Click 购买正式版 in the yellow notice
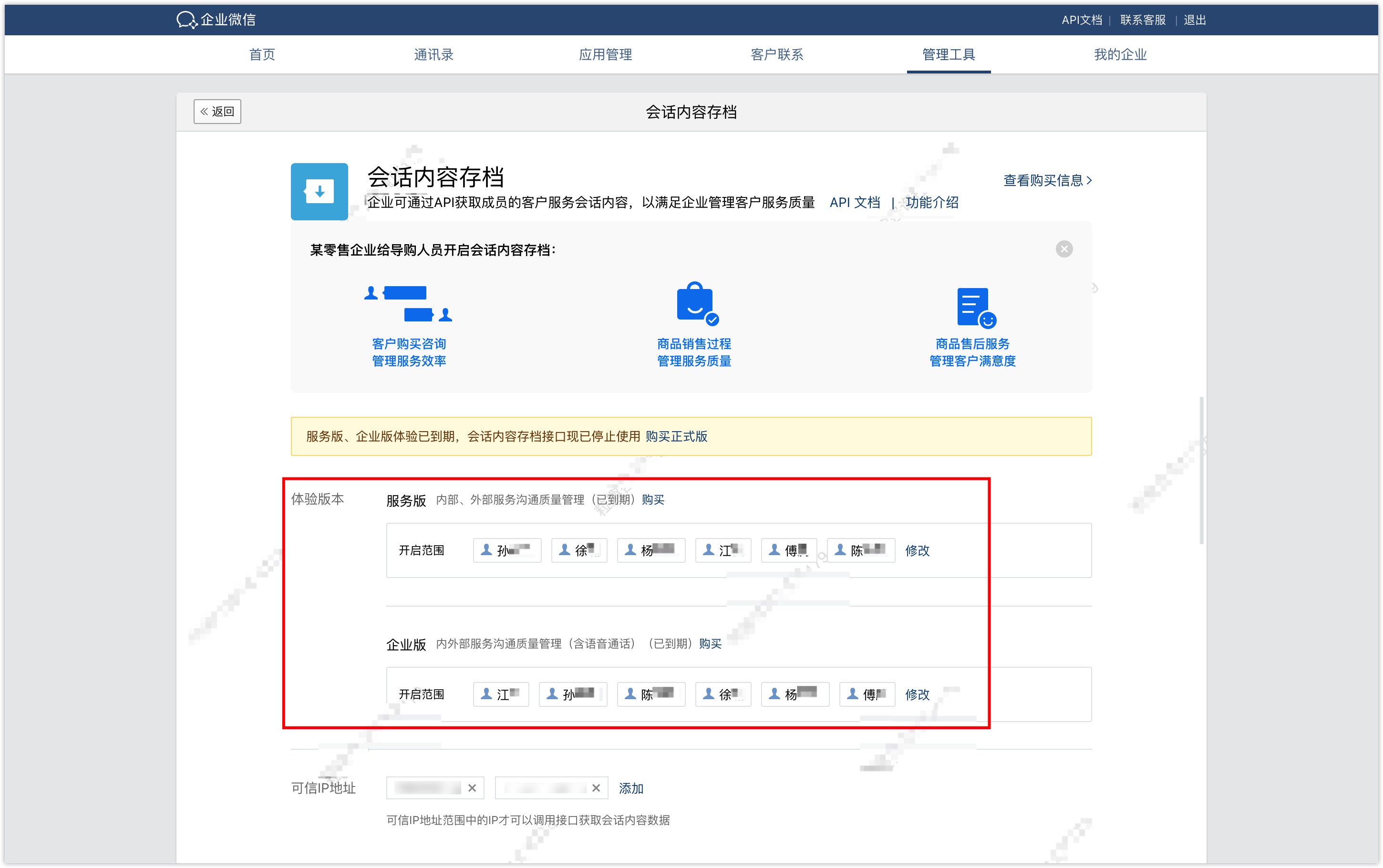 [x=676, y=436]
